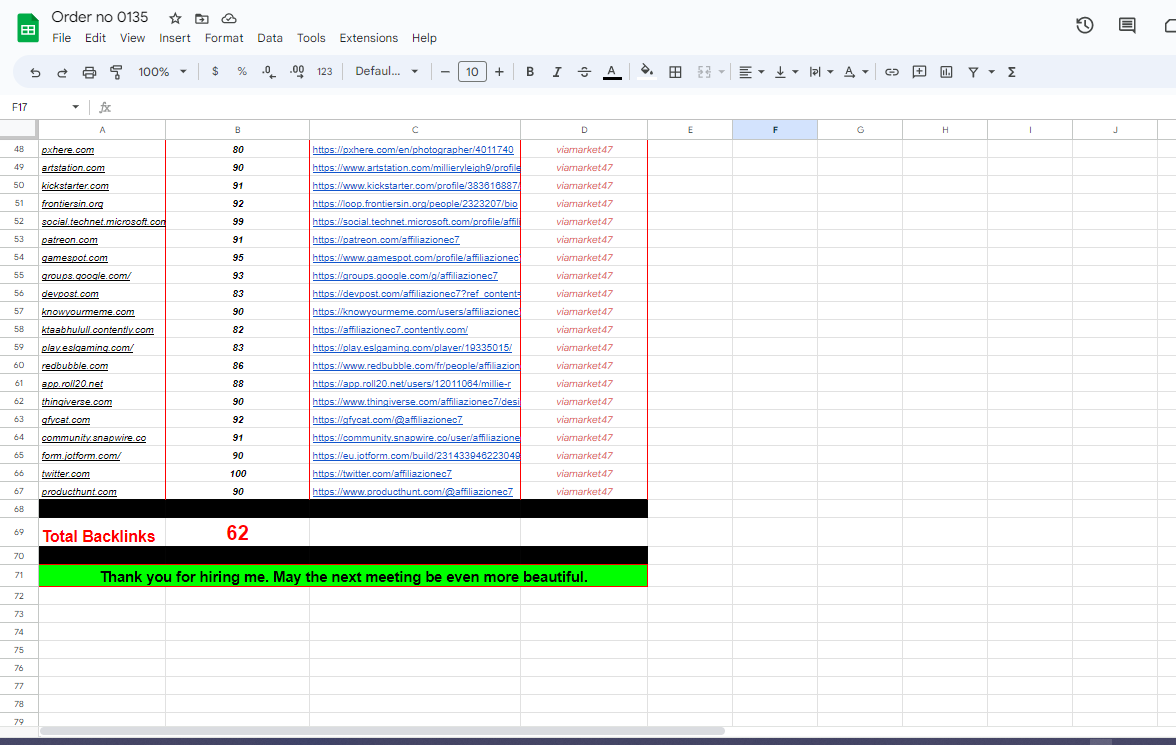Screen dimensions: 1176x745
Task: Toggle filter creation on the toolbar
Action: pos(972,71)
